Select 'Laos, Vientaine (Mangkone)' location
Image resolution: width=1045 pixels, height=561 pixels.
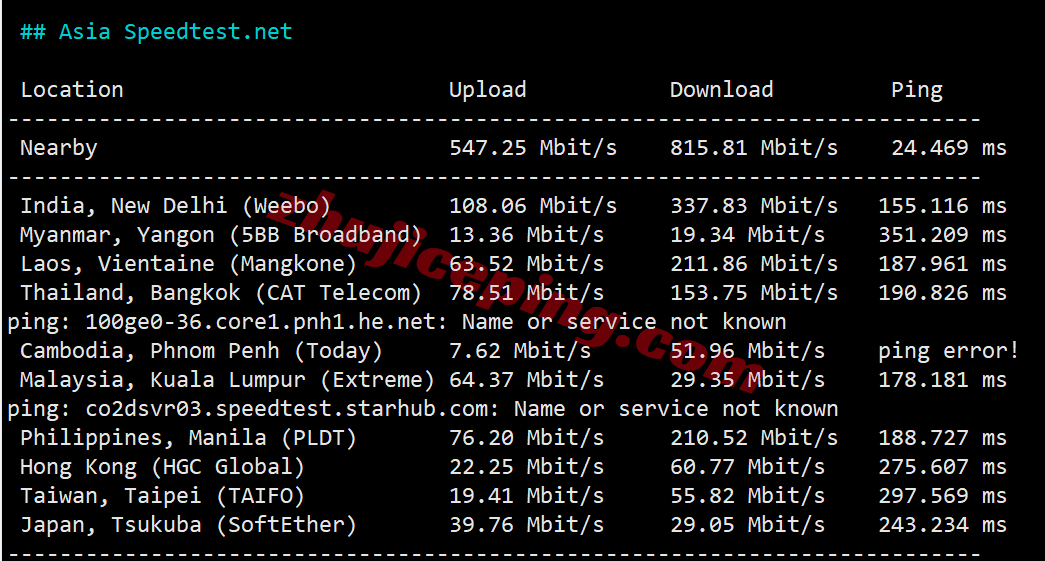(x=189, y=264)
